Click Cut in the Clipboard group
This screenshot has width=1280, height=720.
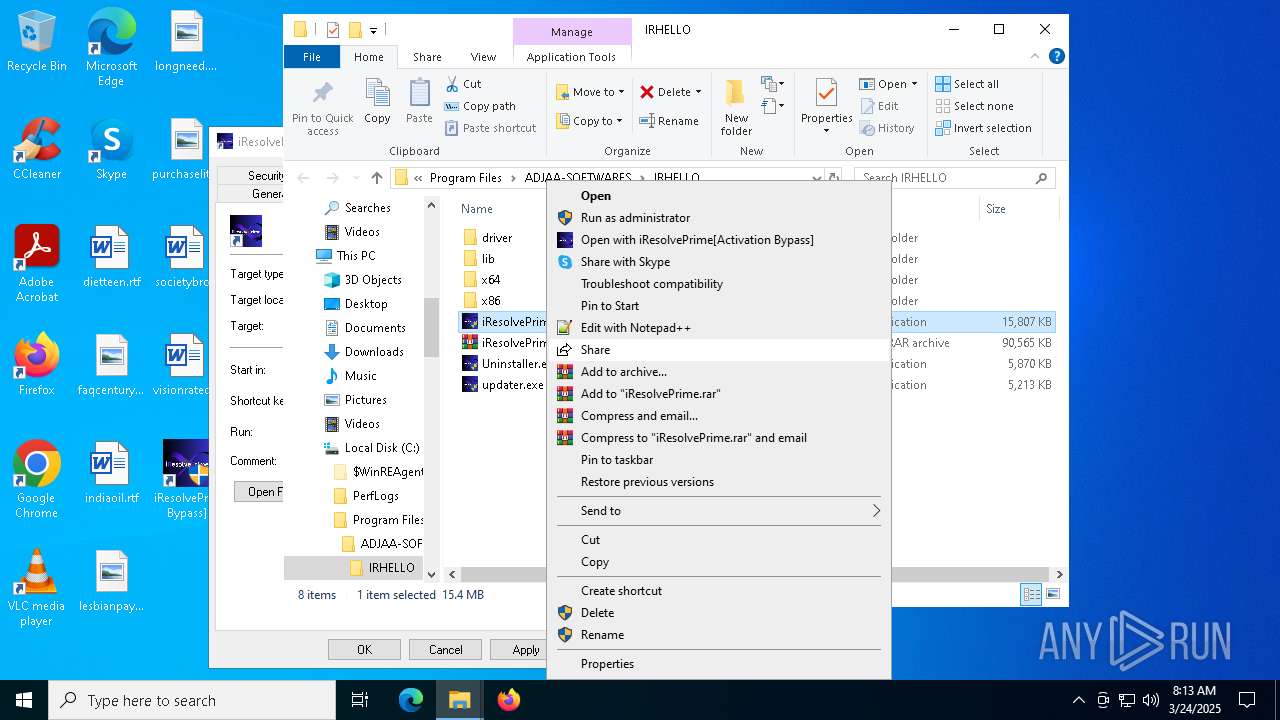pyautogui.click(x=463, y=84)
